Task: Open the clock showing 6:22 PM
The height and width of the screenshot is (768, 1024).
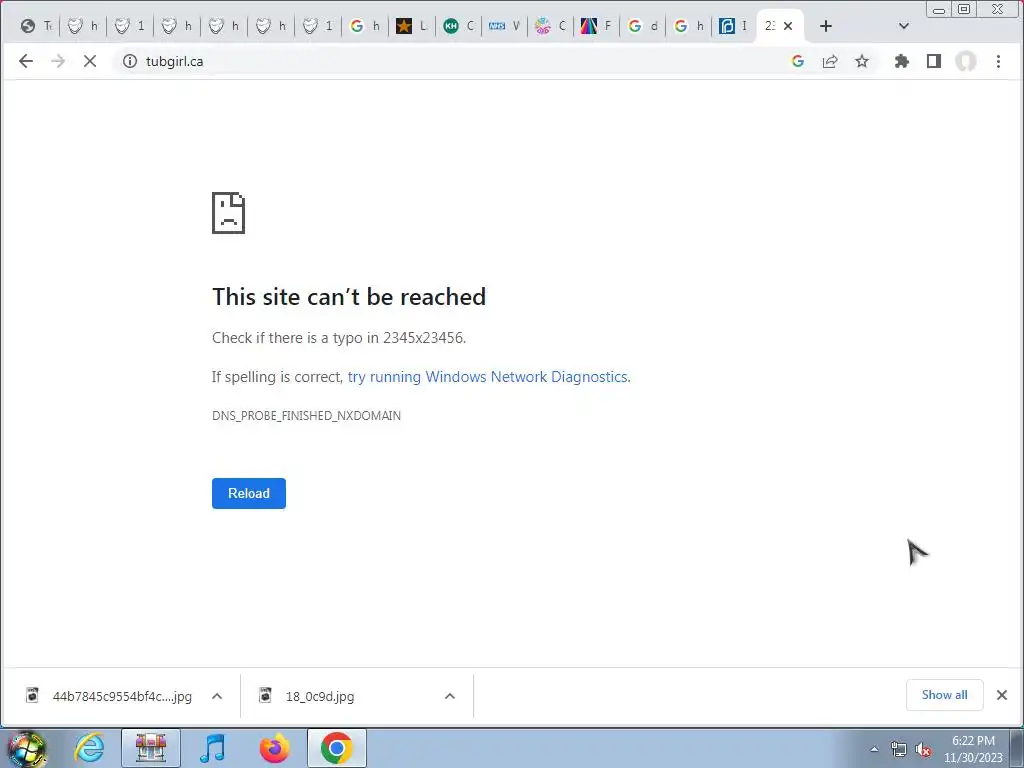Action: coord(973,749)
